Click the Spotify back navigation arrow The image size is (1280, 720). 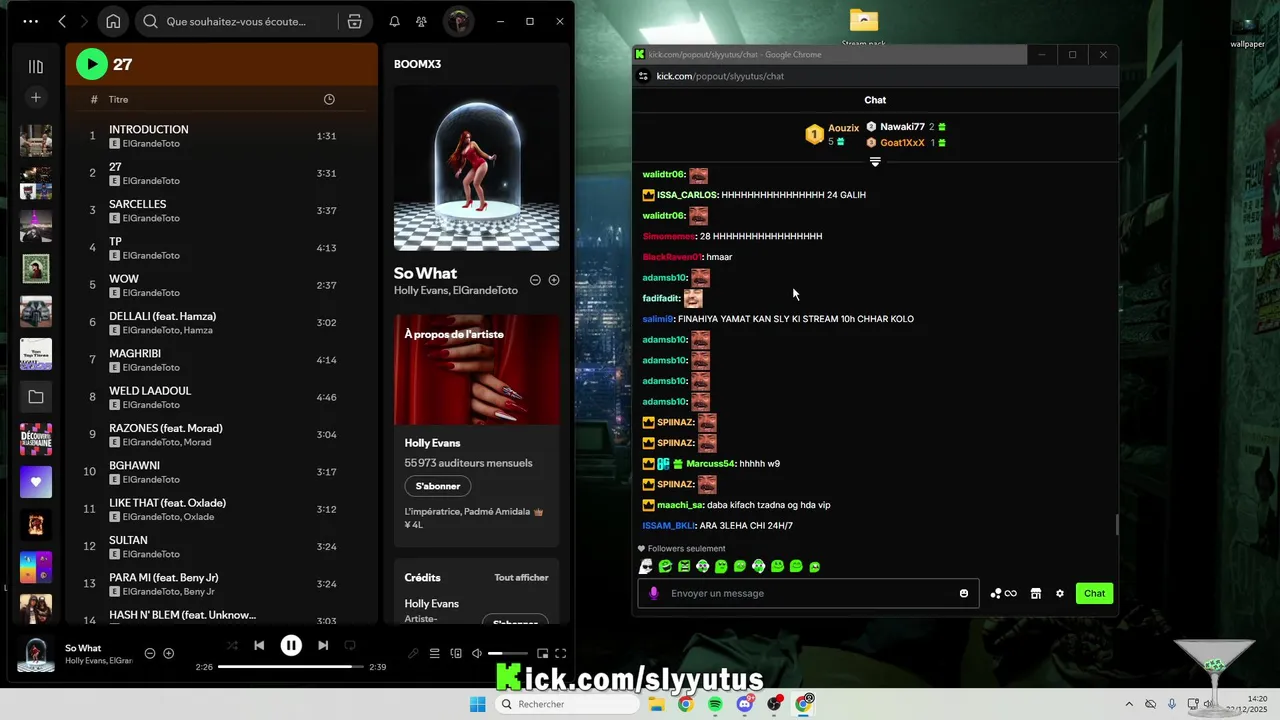point(62,21)
